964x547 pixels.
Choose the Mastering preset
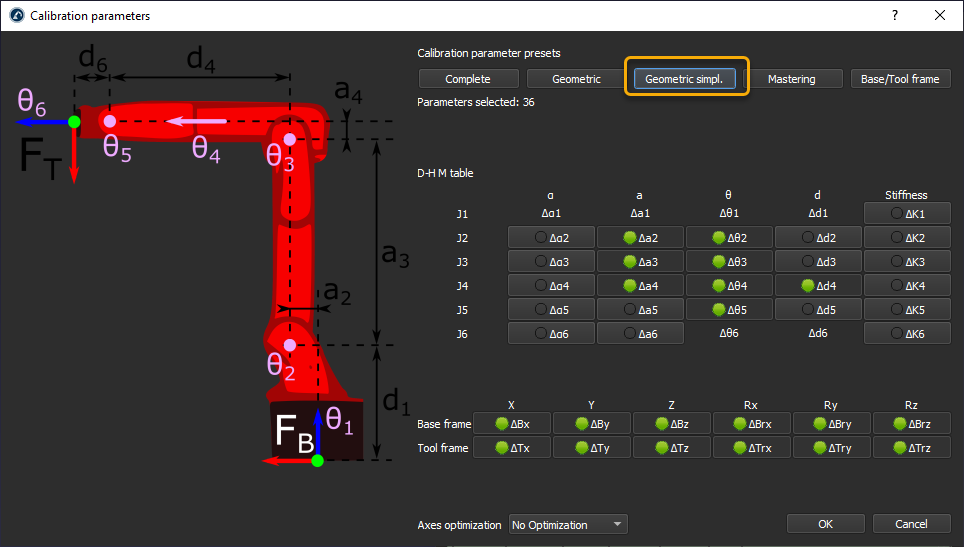point(791,79)
